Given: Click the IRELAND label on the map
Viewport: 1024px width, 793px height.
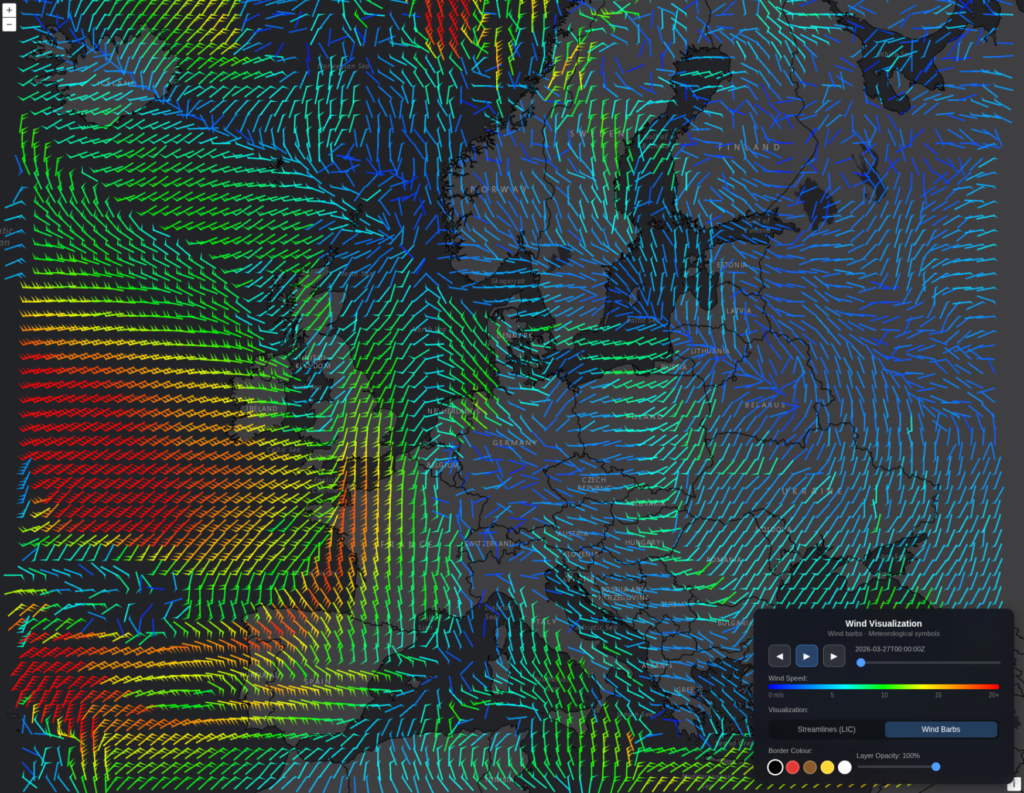Looking at the screenshot, I should coord(262,409).
